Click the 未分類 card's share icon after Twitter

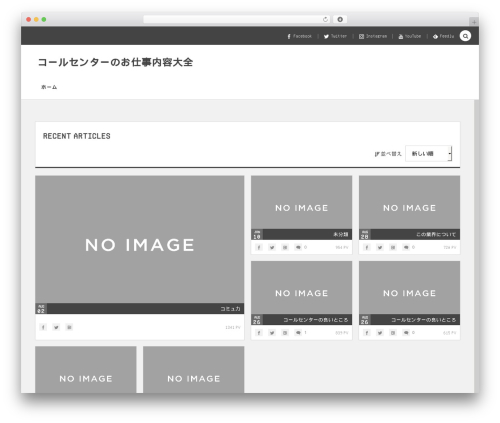coord(285,247)
